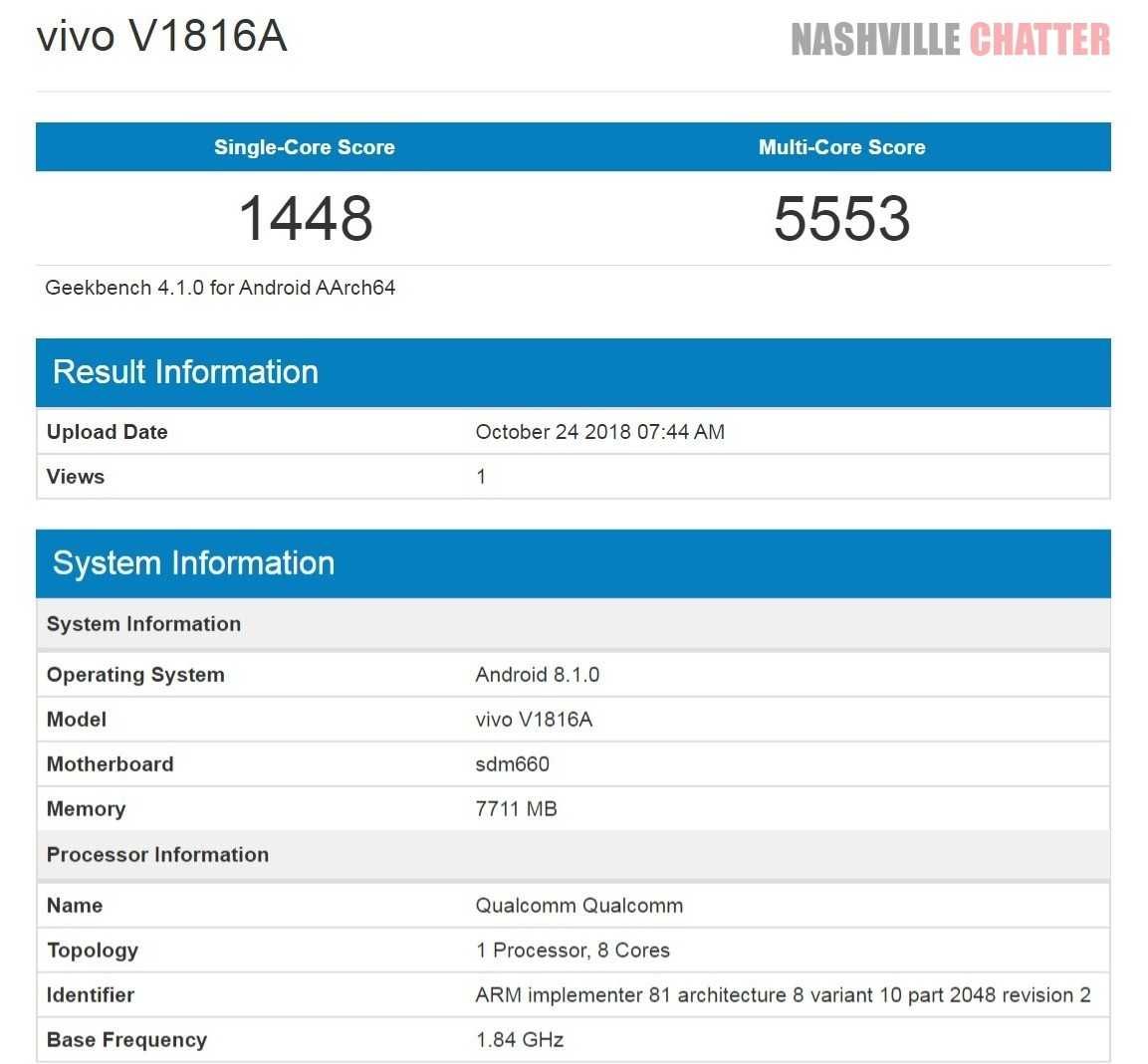The width and height of the screenshot is (1148, 1064).
Task: Select the ARM implementer 81 identifier value
Action: (x=784, y=994)
